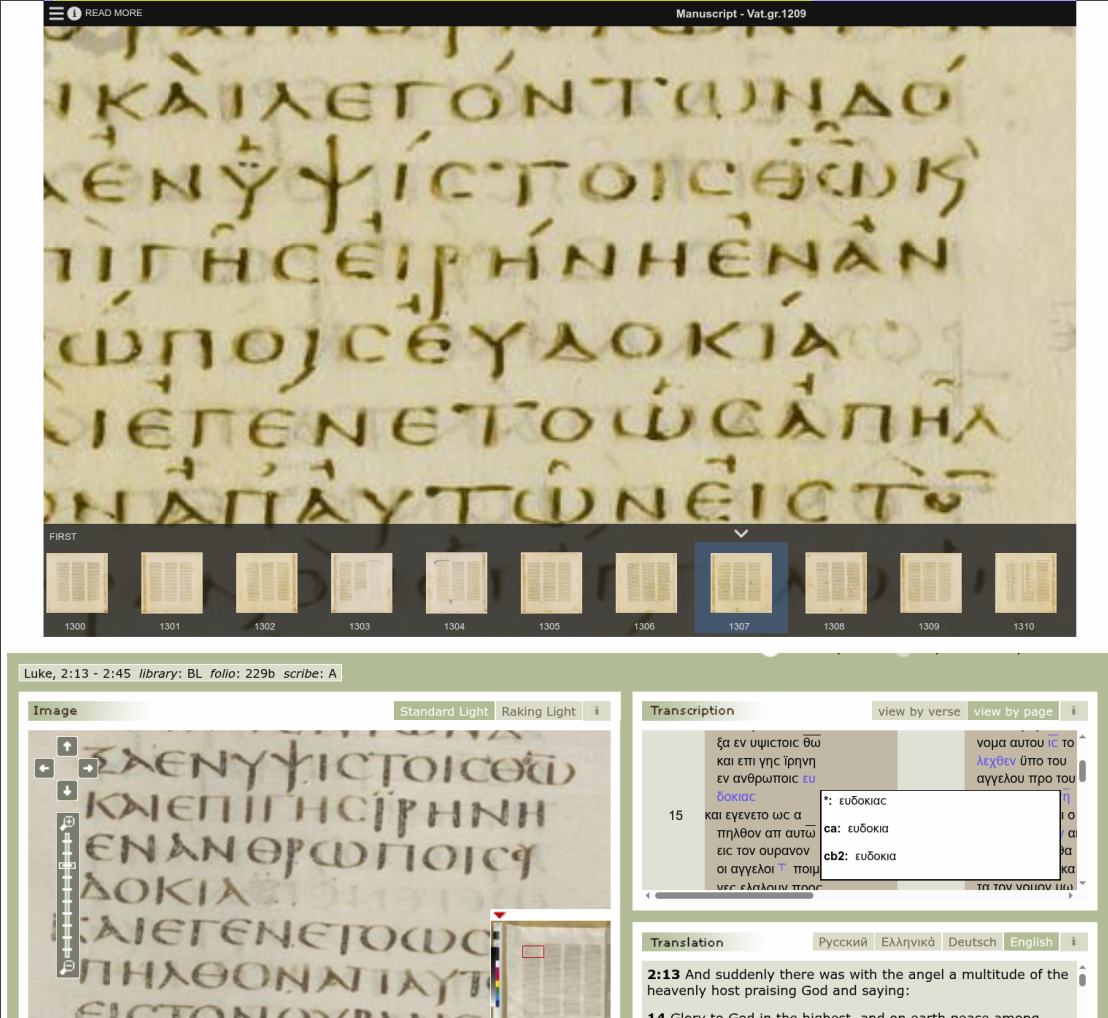
Task: Collapse overview minimap via red triangle
Action: (x=500, y=915)
